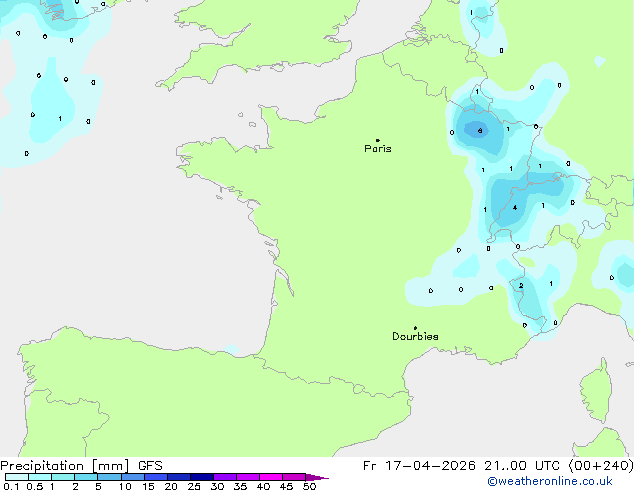
Task: Click the legend label '45'
Action: point(286,486)
